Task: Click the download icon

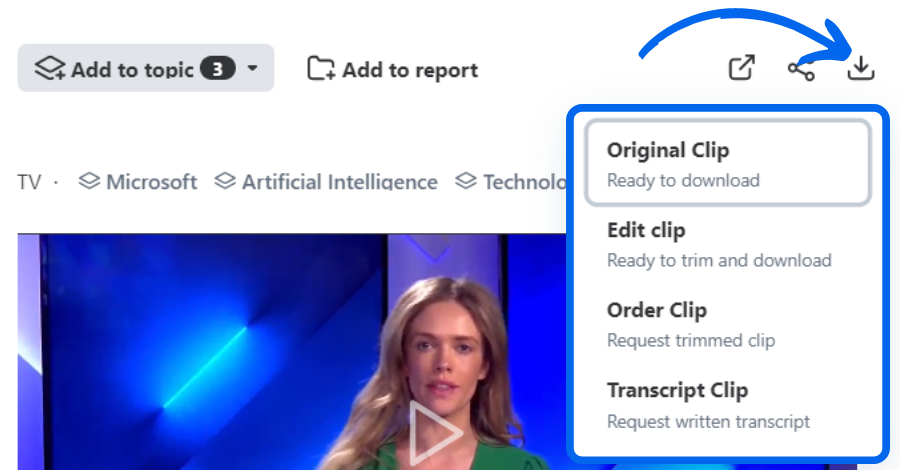Action: click(860, 68)
